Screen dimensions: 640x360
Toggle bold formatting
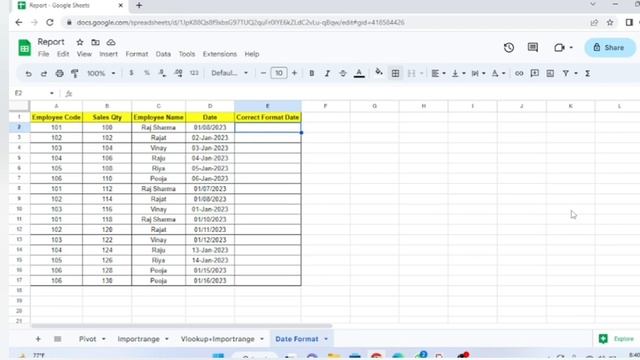point(311,73)
